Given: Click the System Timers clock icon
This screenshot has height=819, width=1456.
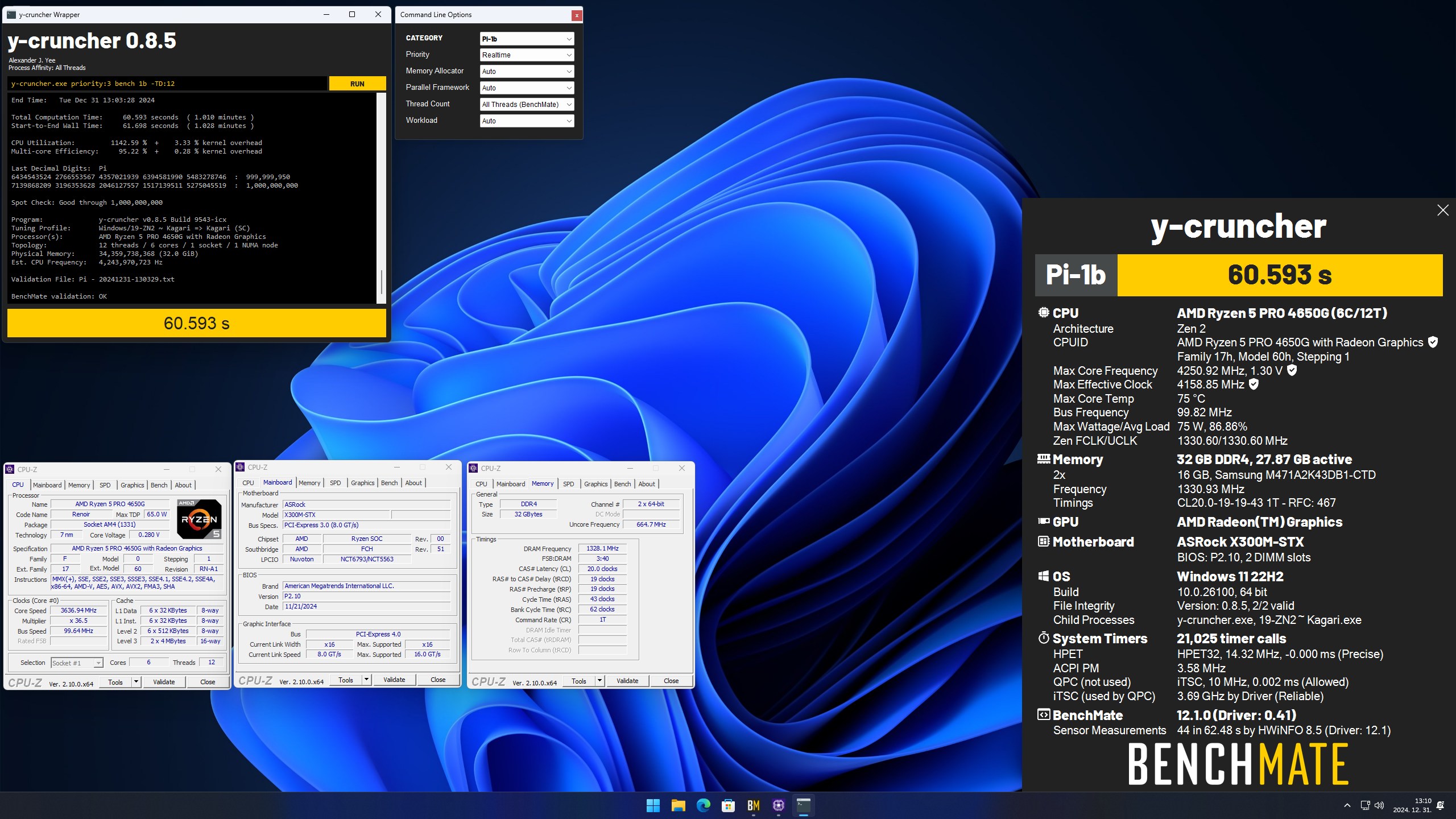Looking at the screenshot, I should tap(1044, 638).
